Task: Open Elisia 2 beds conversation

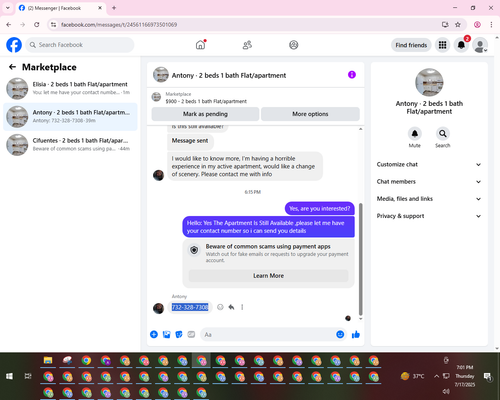Action: pos(70,89)
